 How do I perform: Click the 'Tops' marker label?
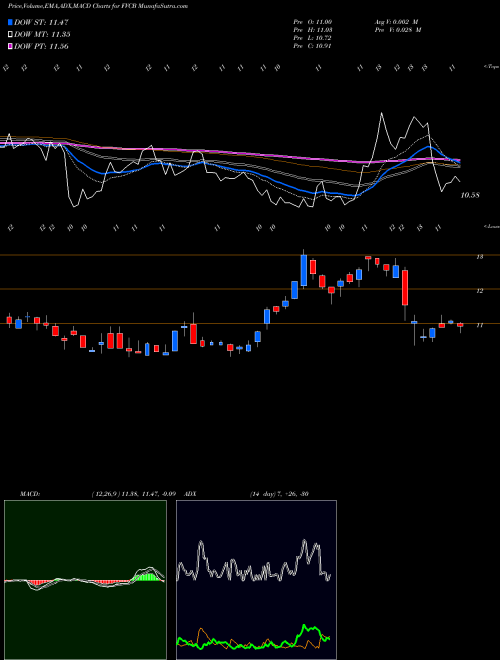click(491, 67)
